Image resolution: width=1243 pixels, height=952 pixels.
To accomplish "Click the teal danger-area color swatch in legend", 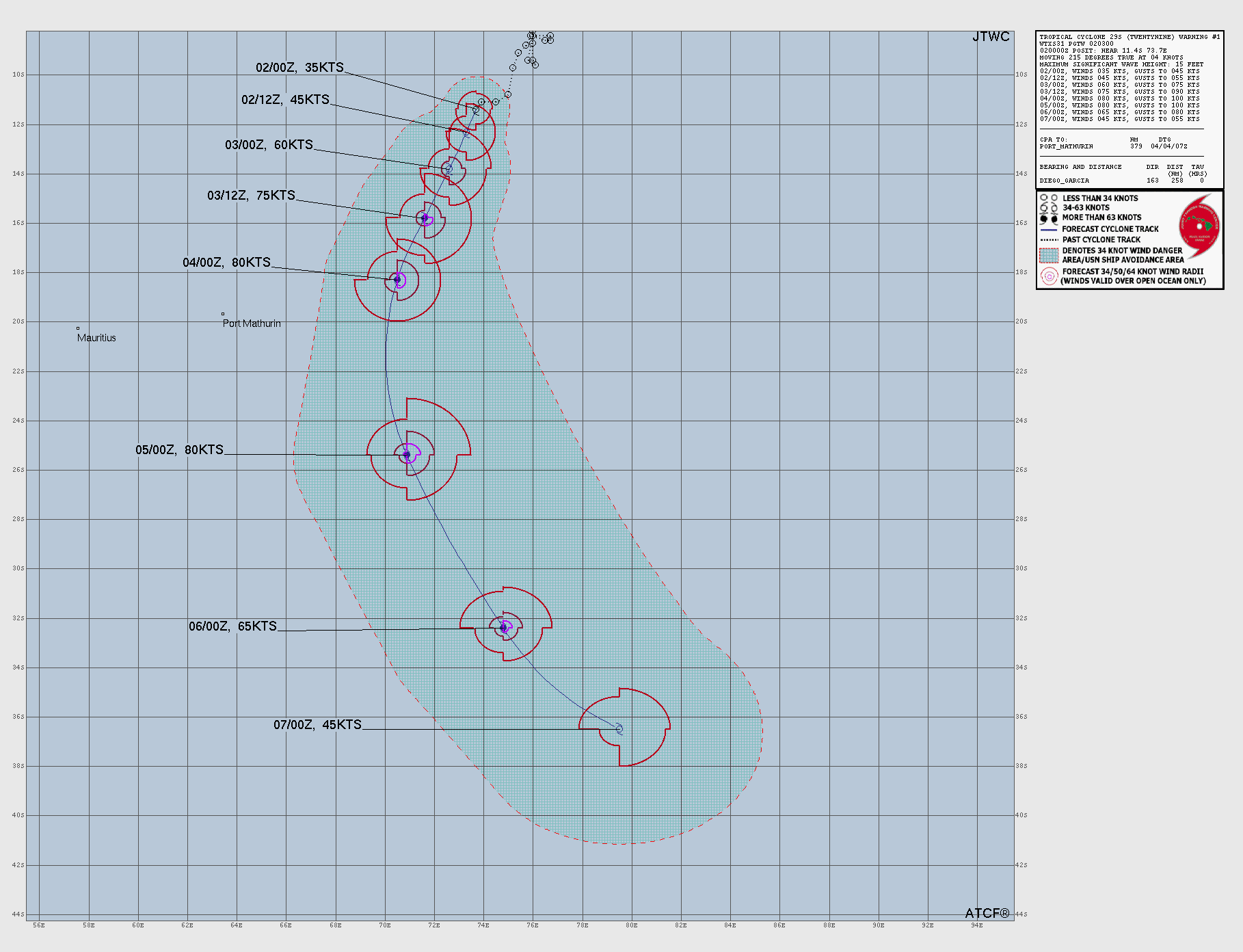I will click(1050, 256).
